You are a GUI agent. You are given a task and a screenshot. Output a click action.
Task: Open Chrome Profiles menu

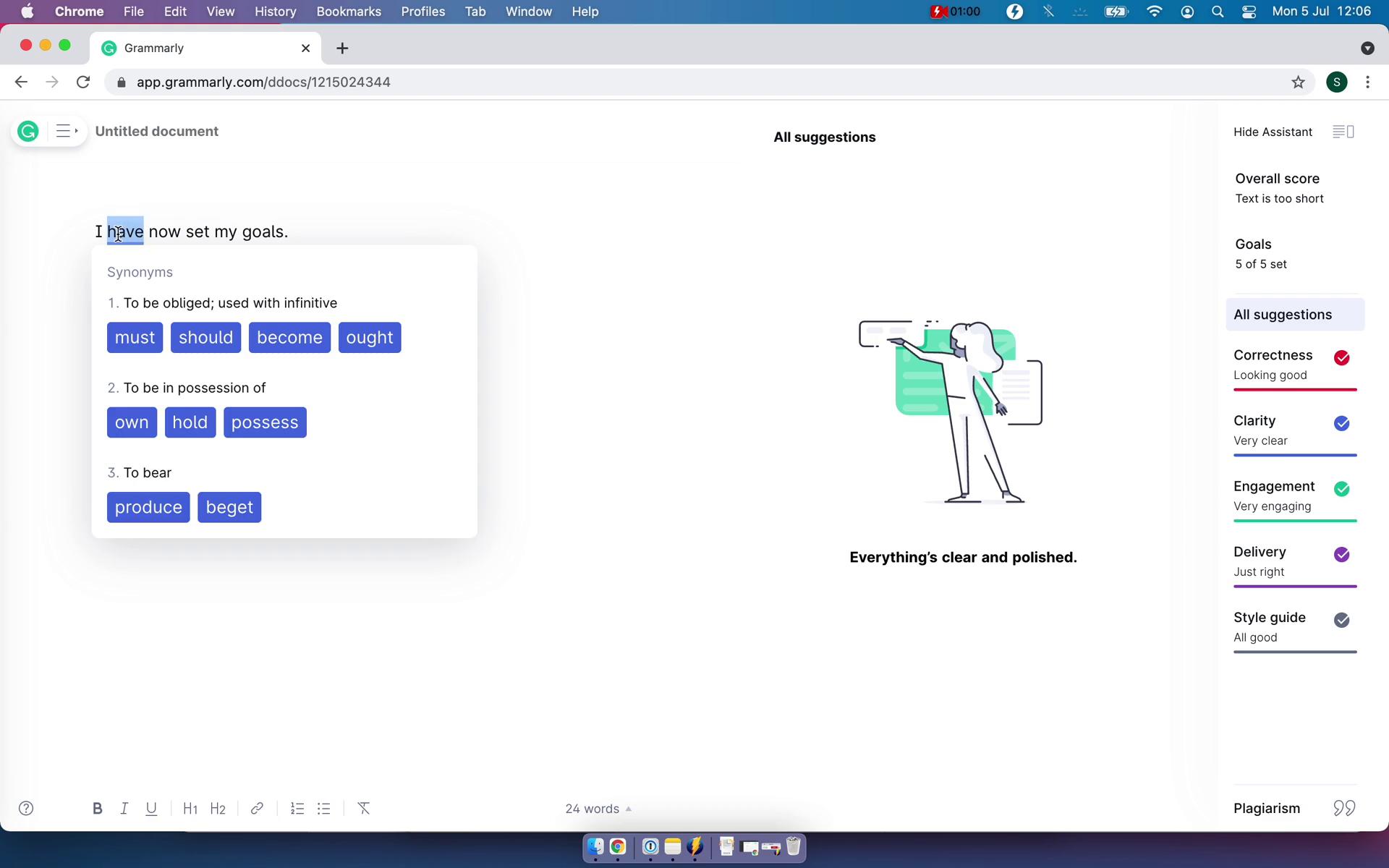click(x=1337, y=82)
